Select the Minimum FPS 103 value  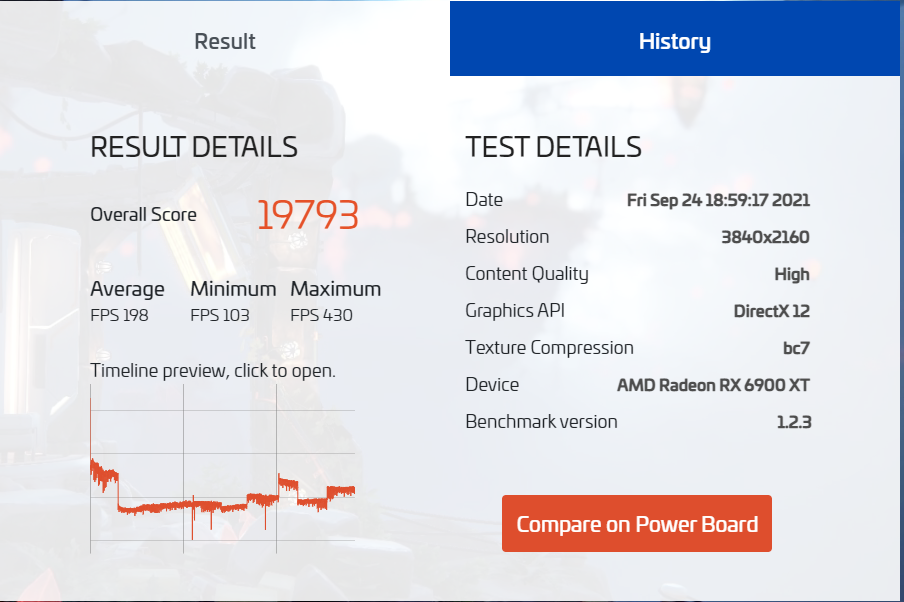220,315
